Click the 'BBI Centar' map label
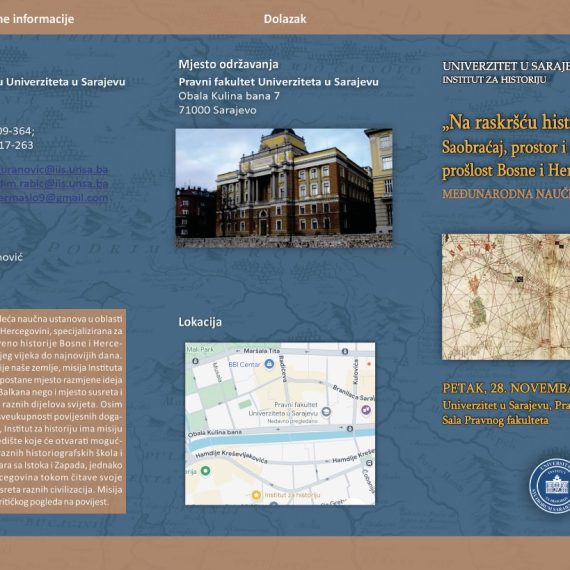The width and height of the screenshot is (570, 570). (244, 364)
